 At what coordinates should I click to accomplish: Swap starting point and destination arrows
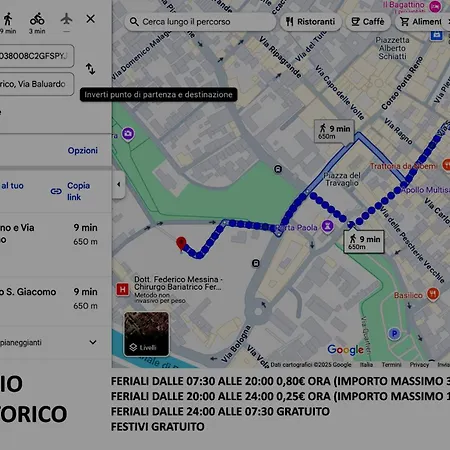90,69
